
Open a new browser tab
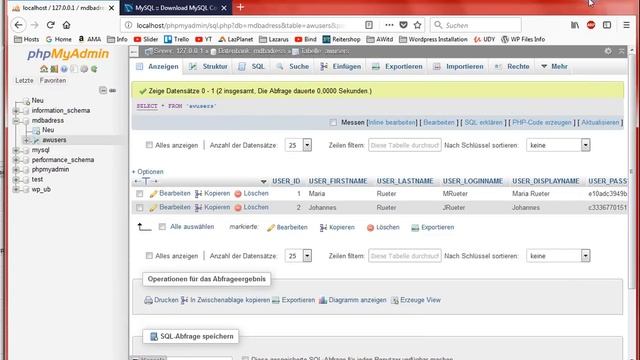point(240,7)
